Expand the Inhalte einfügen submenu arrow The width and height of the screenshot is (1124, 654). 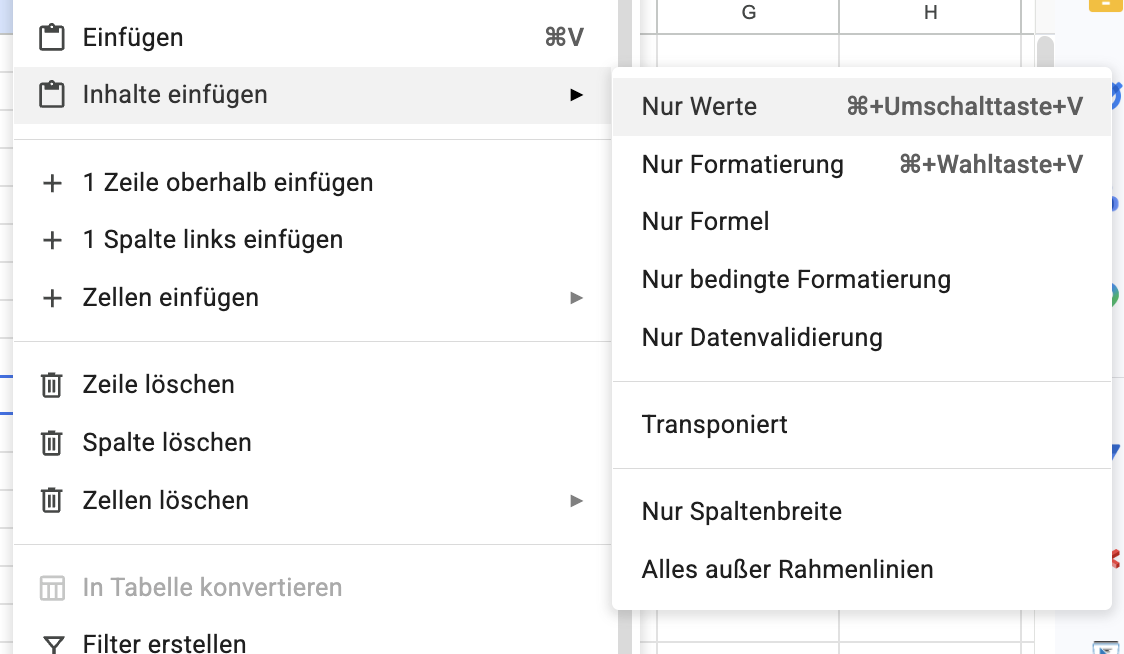[x=577, y=94]
